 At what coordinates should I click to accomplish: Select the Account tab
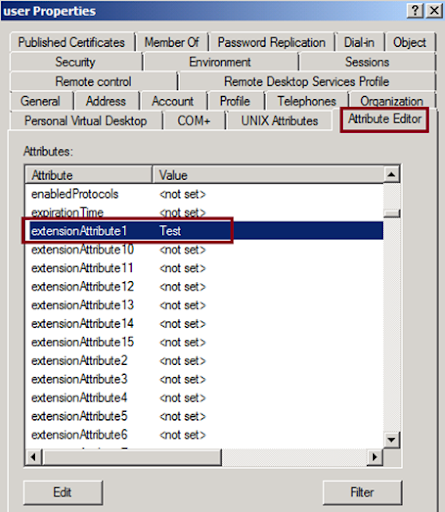click(x=173, y=101)
